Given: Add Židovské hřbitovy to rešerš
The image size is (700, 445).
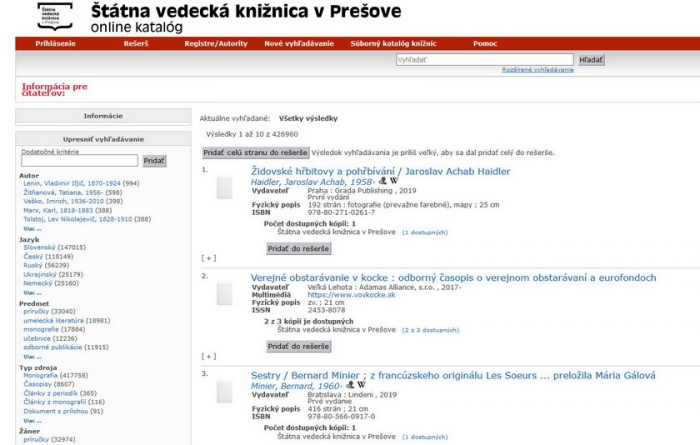Looking at the screenshot, I should coord(299,249).
